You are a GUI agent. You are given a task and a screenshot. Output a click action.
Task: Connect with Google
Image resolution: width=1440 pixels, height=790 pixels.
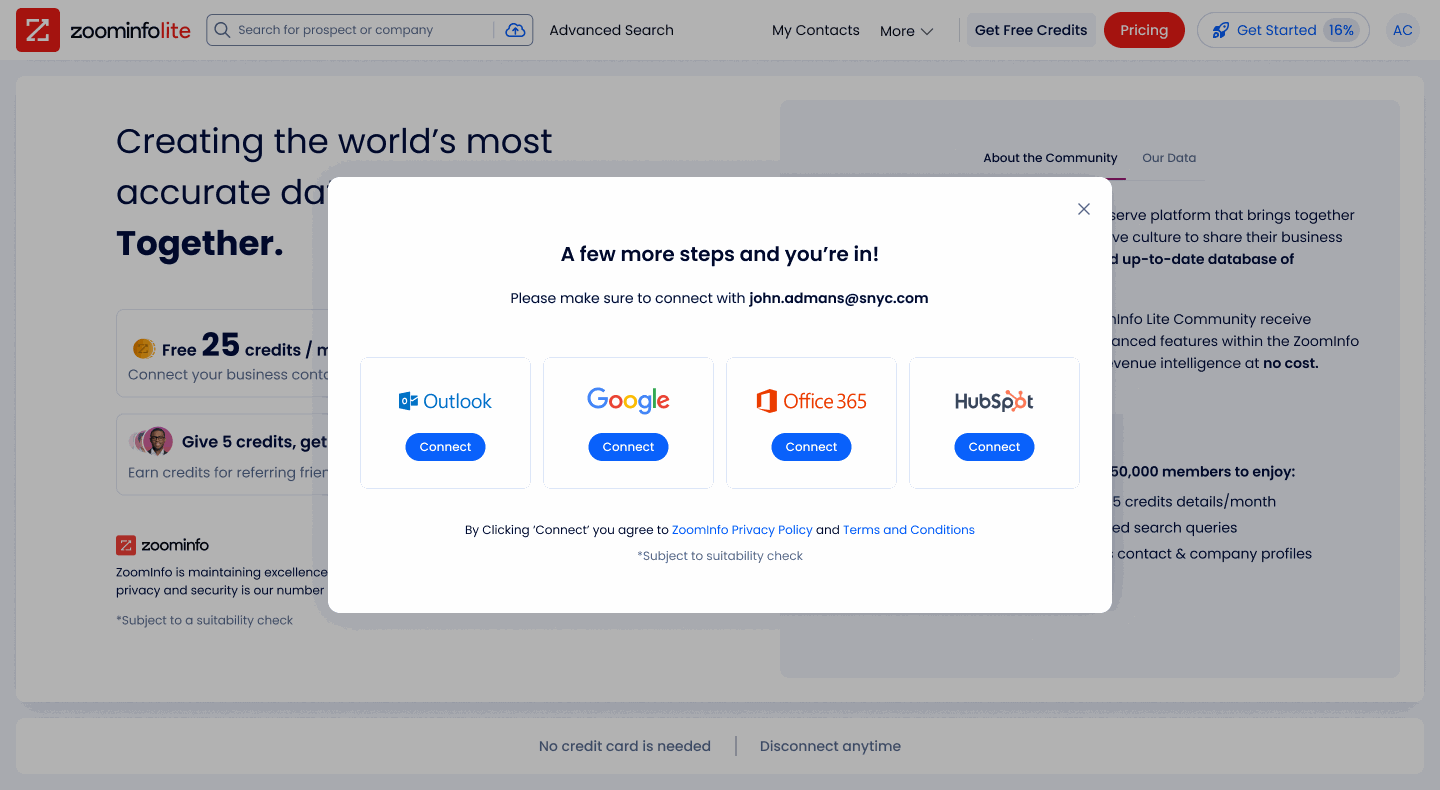click(628, 447)
